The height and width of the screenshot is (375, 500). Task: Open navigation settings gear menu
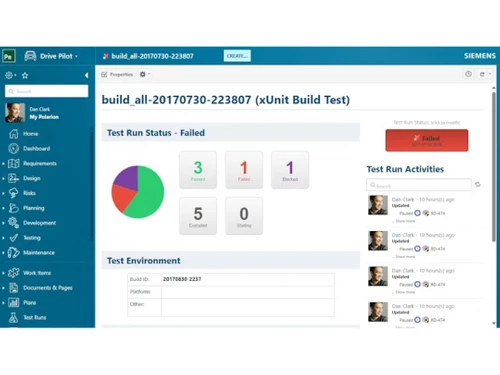click(x=10, y=75)
